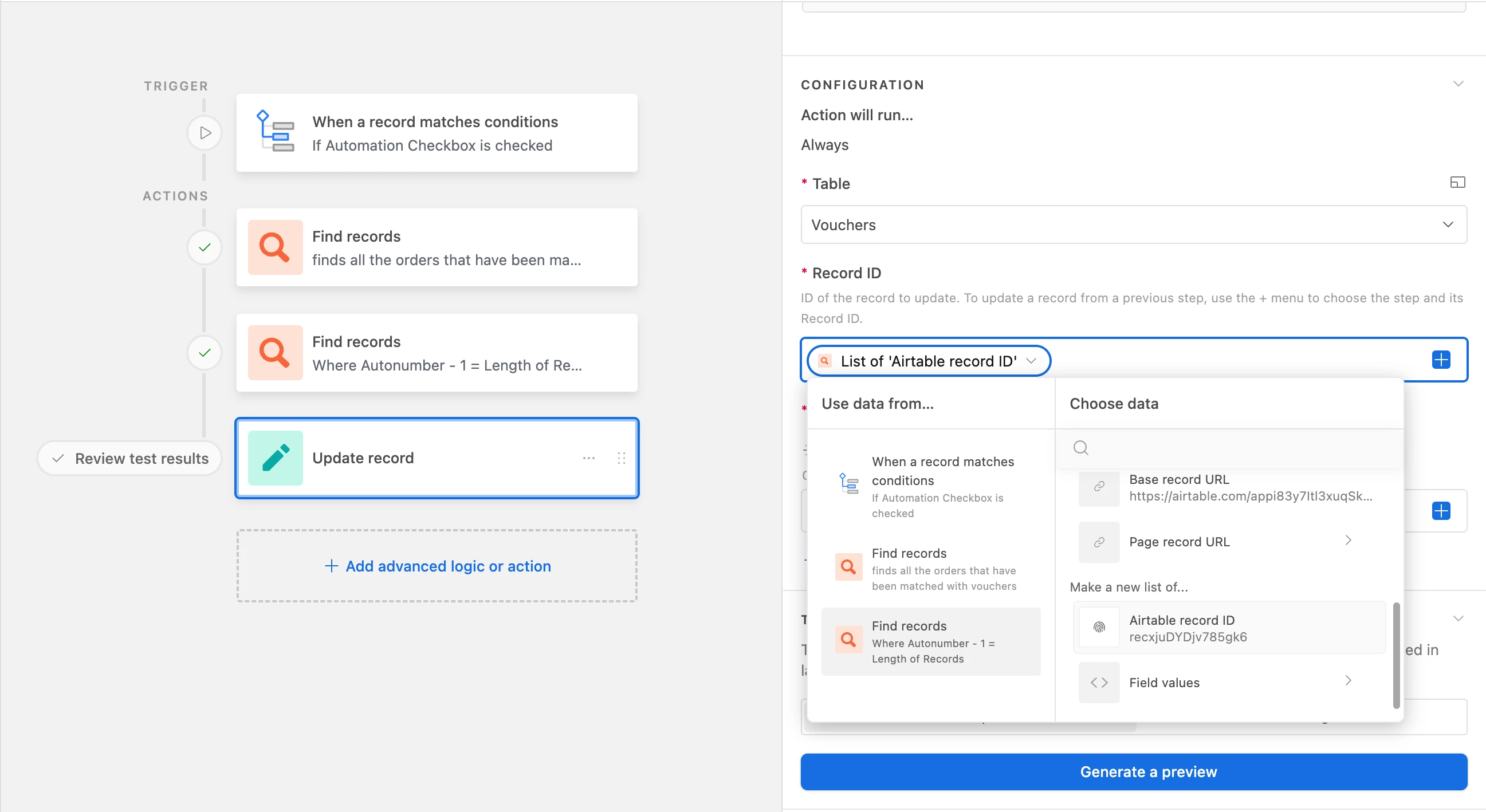Click the blue plus in the Record ID field
Viewport: 1486px width, 812px height.
point(1440,360)
